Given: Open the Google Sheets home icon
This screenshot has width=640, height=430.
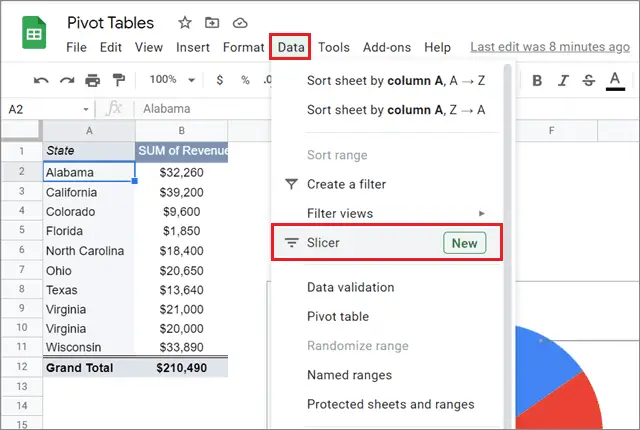Looking at the screenshot, I should coord(34,33).
